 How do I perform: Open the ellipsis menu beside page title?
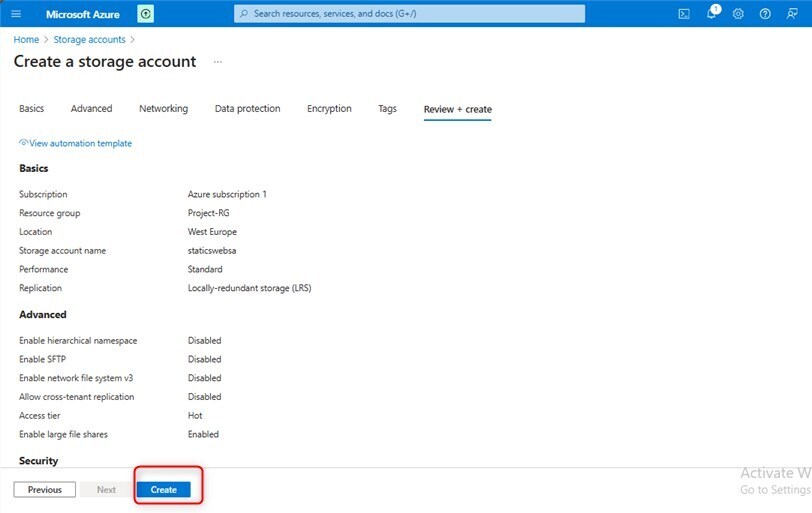[x=218, y=62]
